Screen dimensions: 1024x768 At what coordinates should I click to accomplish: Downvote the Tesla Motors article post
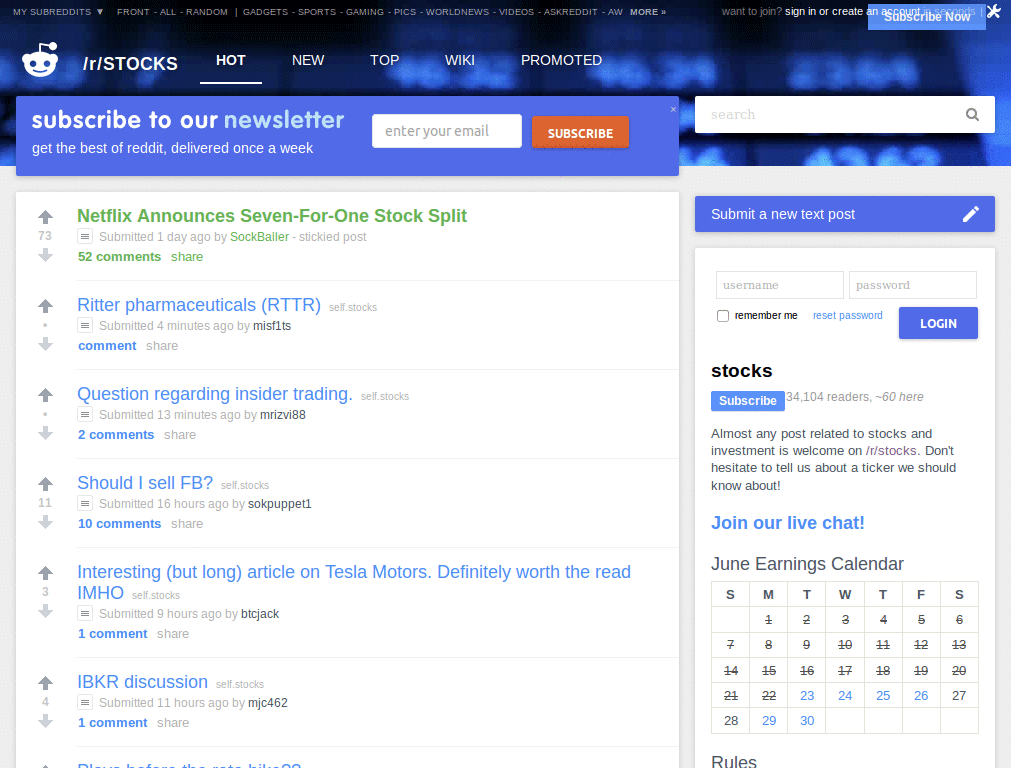pos(45,611)
